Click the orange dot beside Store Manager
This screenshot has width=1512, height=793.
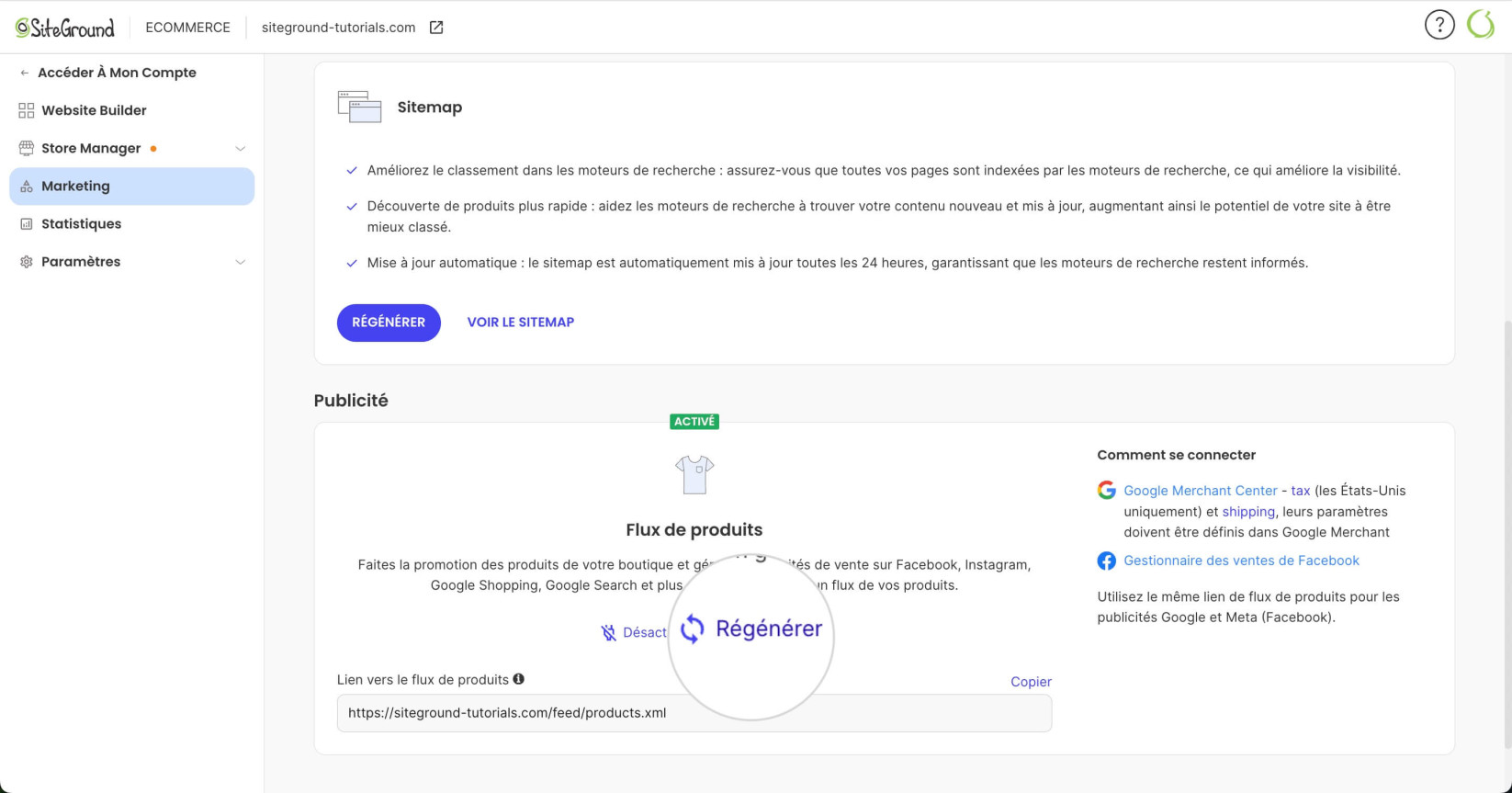[153, 149]
